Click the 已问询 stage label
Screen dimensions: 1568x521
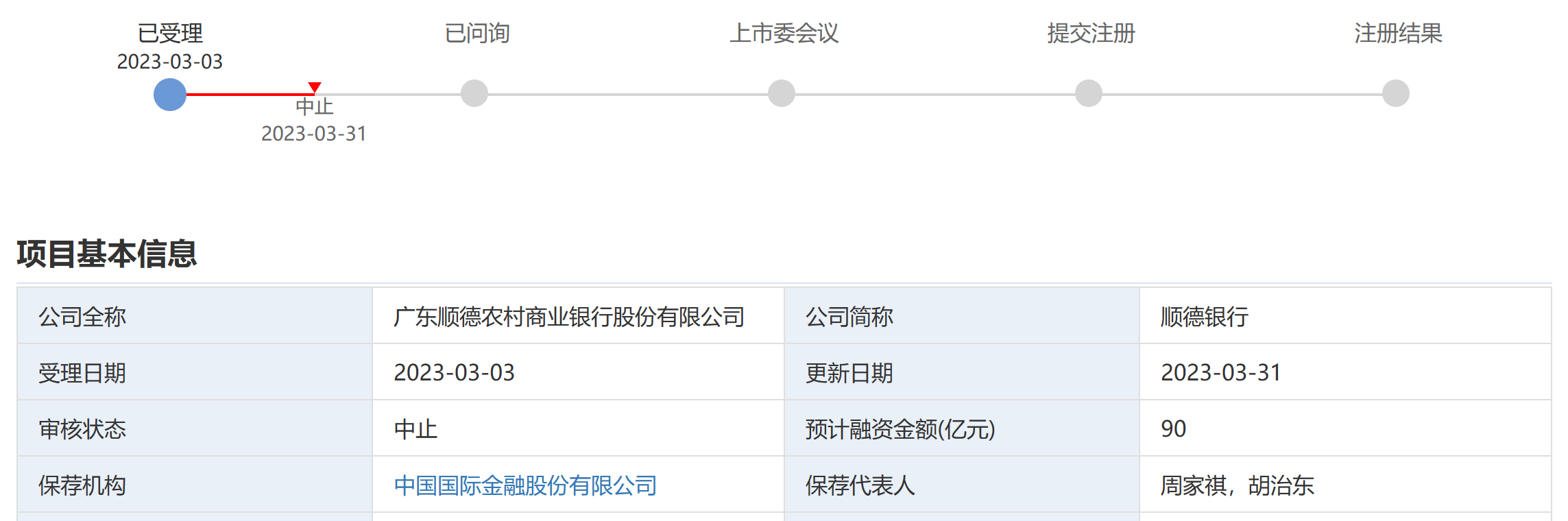[477, 33]
